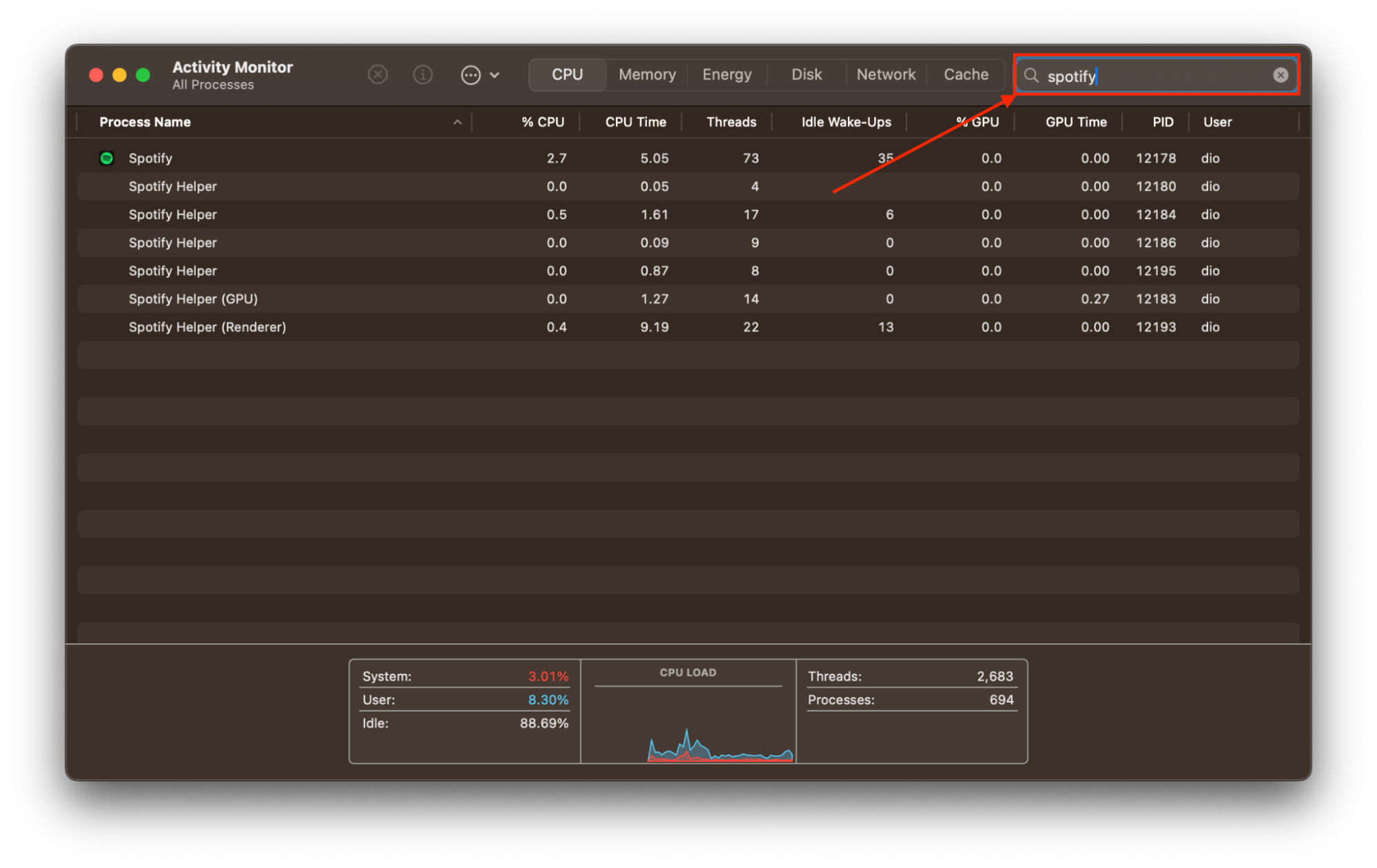Select Spotify Helper with PID 12180
1377x868 pixels.
point(688,187)
